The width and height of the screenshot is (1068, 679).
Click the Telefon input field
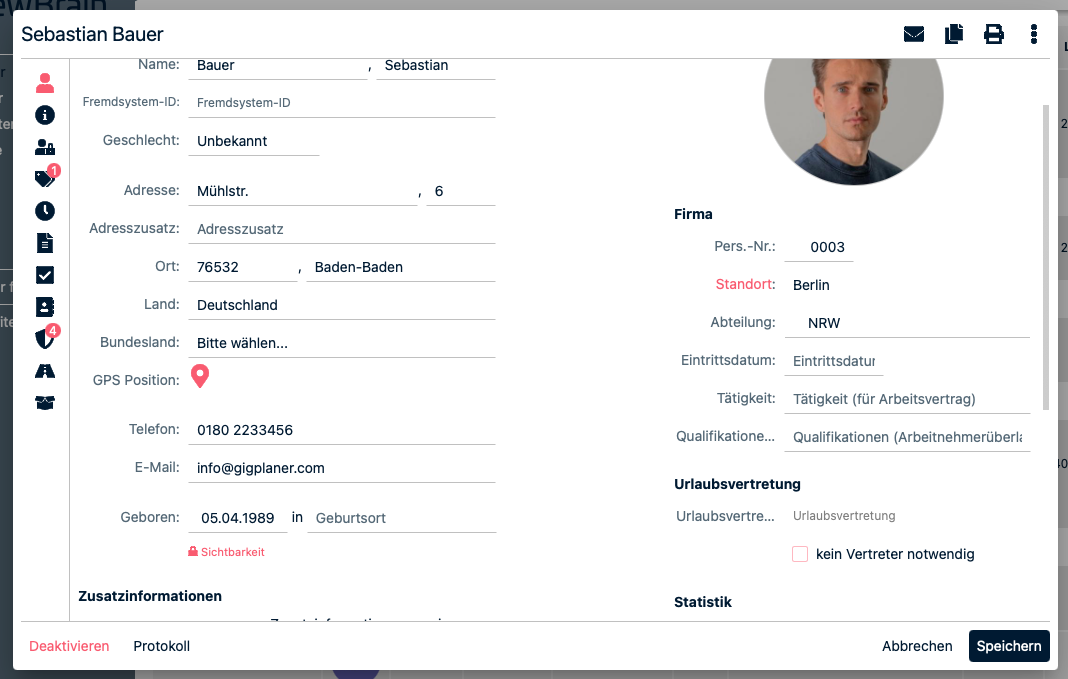[341, 430]
